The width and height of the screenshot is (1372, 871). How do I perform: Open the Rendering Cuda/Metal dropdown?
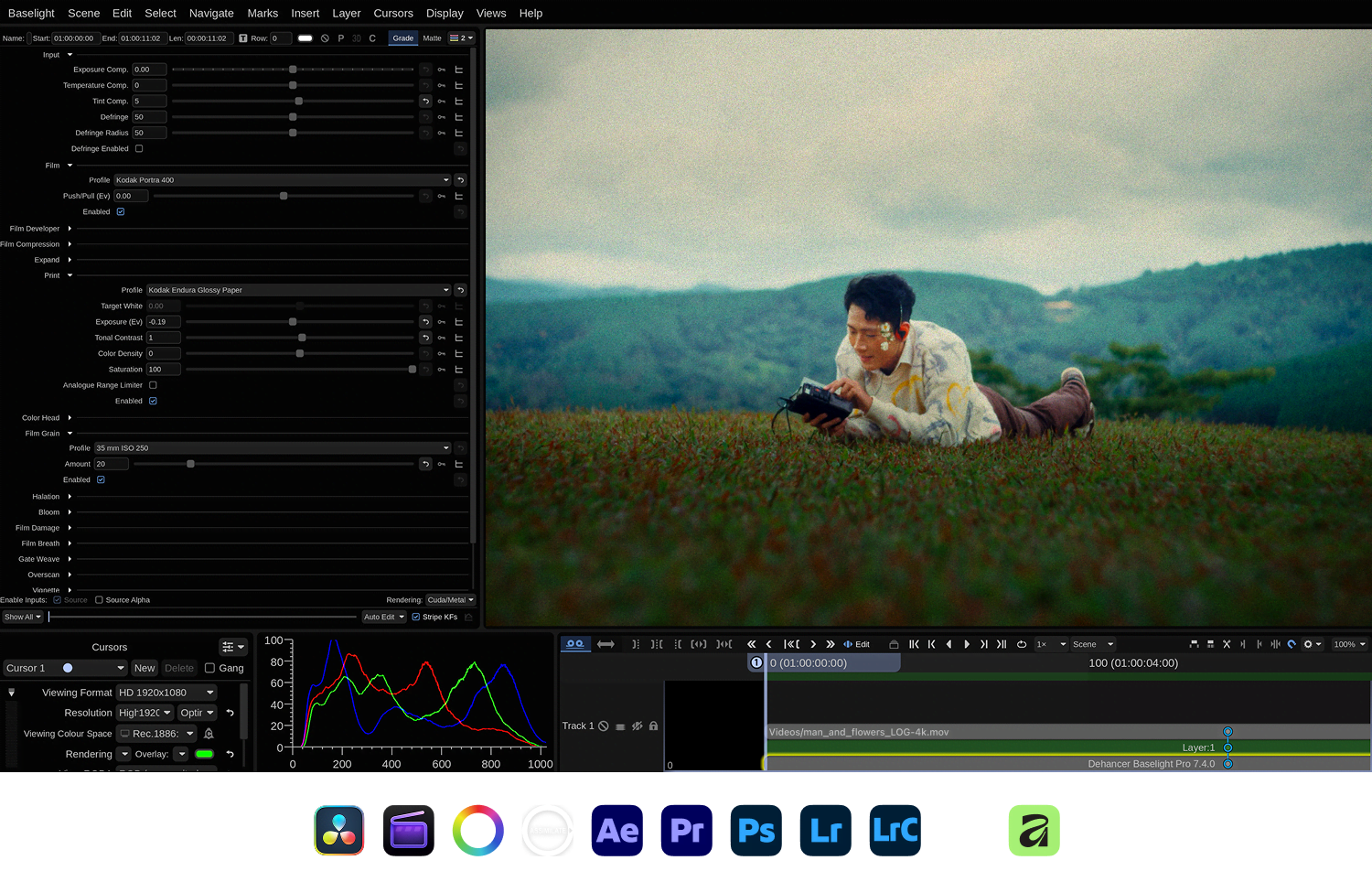pyautogui.click(x=450, y=600)
